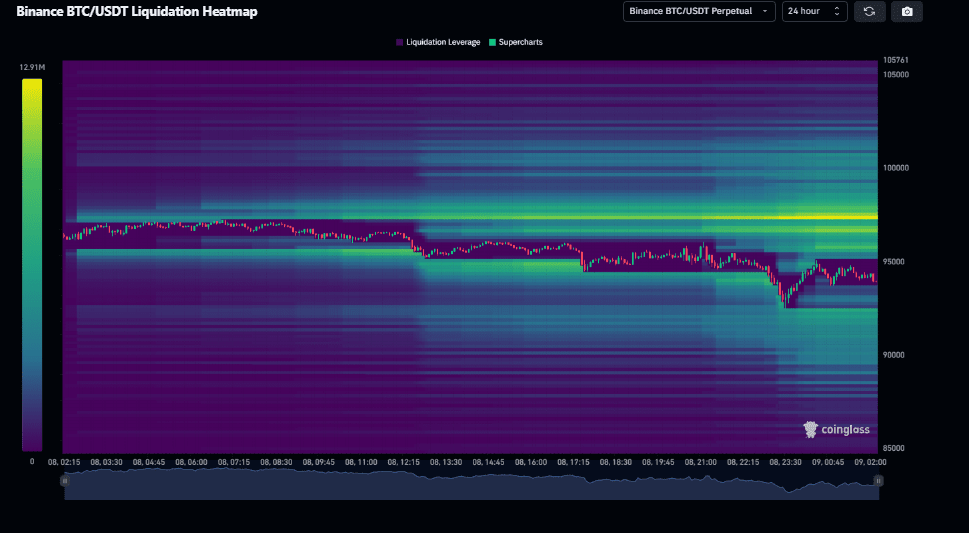The height and width of the screenshot is (533, 969).
Task: Click the refresh chart icon
Action: pyautogui.click(x=869, y=12)
